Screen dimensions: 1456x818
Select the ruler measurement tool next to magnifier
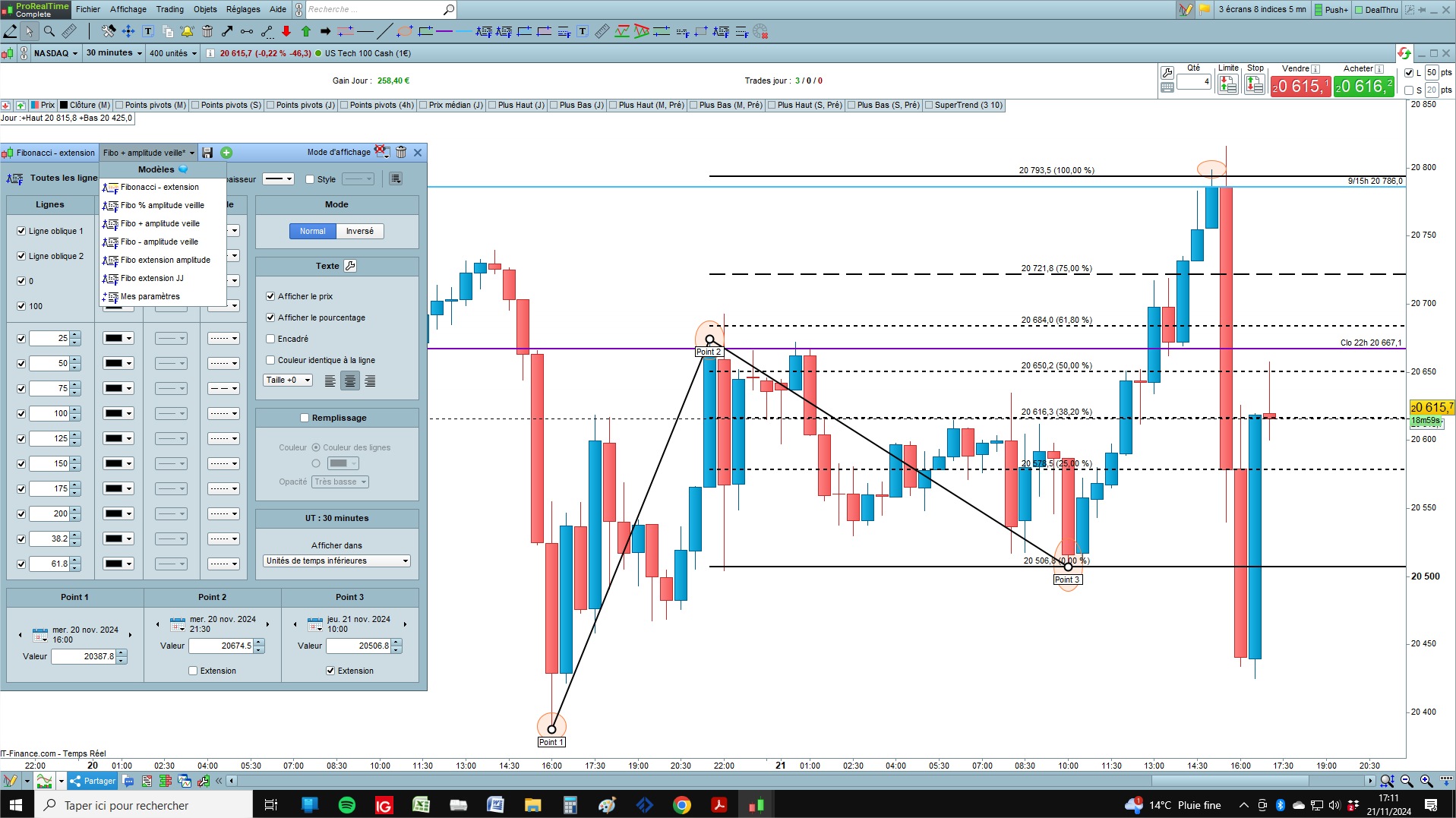[69, 31]
